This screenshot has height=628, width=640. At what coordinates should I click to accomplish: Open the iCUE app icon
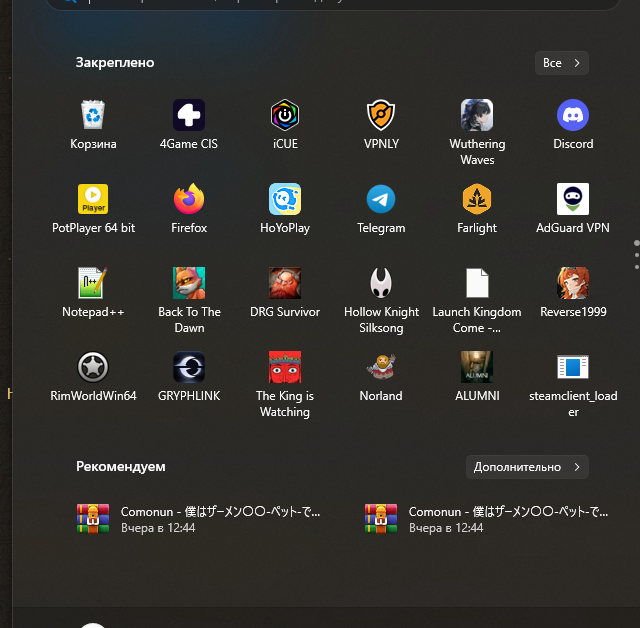tap(285, 115)
